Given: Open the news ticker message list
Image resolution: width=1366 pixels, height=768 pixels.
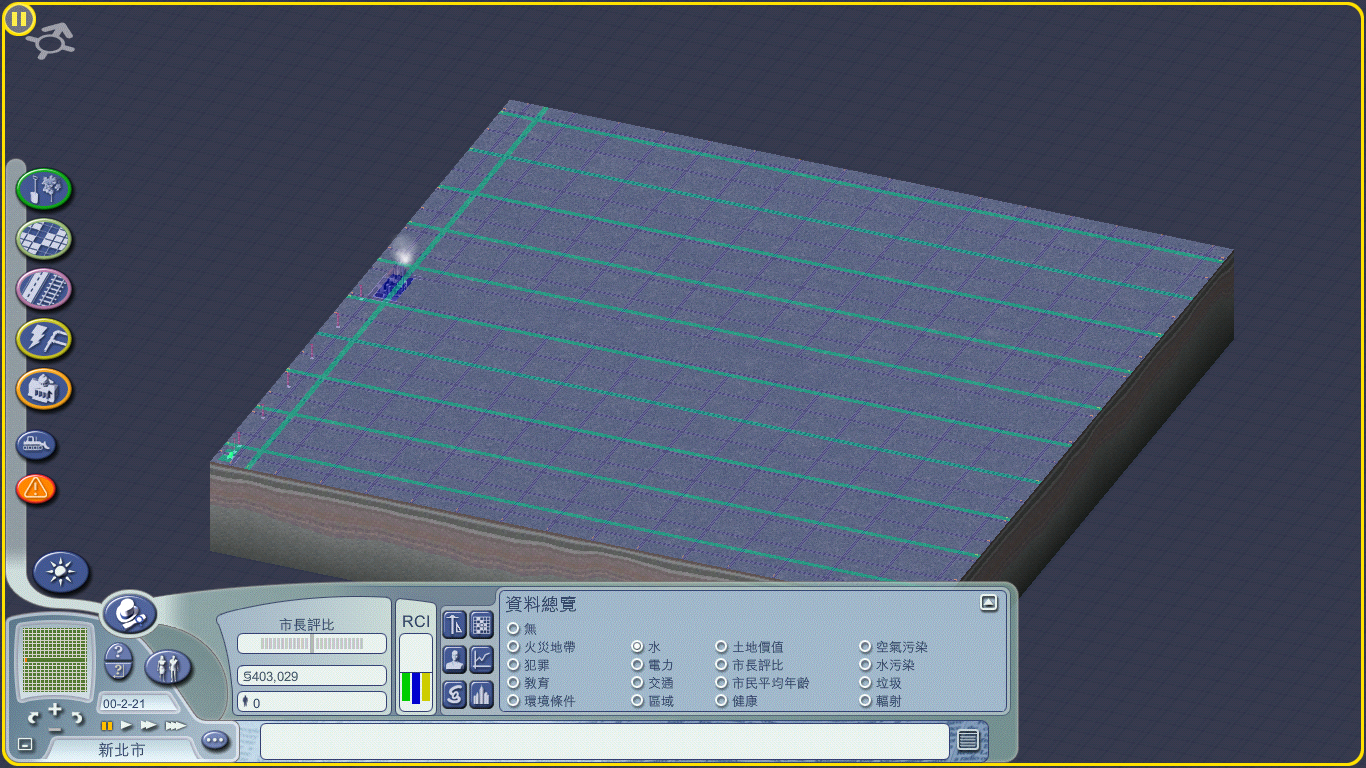Looking at the screenshot, I should click(x=968, y=740).
